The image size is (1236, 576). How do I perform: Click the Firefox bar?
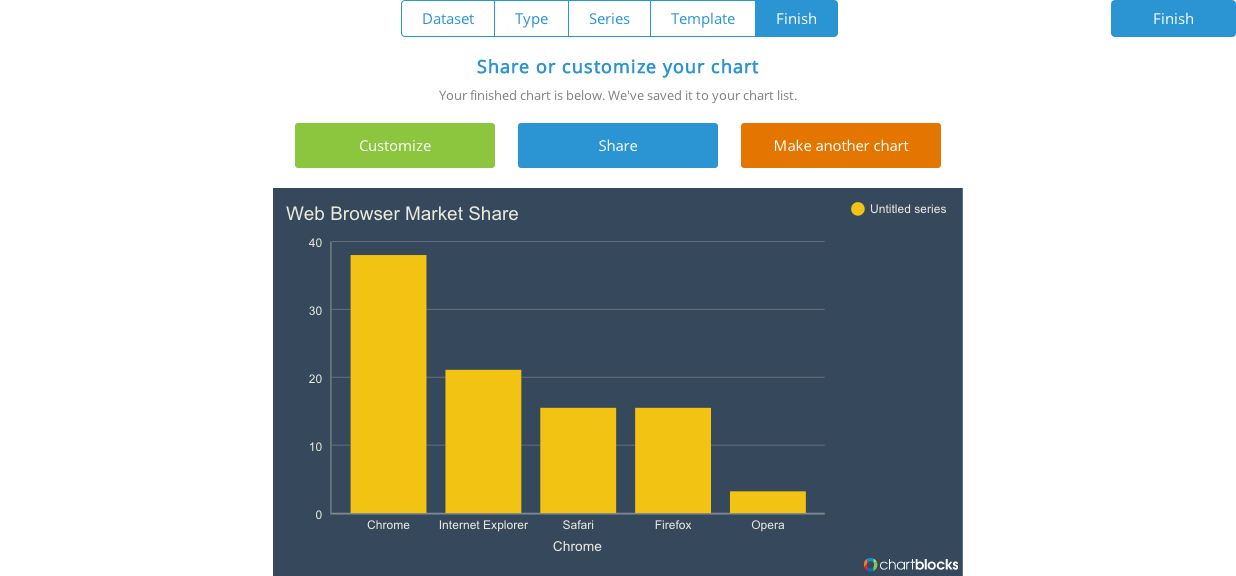[673, 460]
